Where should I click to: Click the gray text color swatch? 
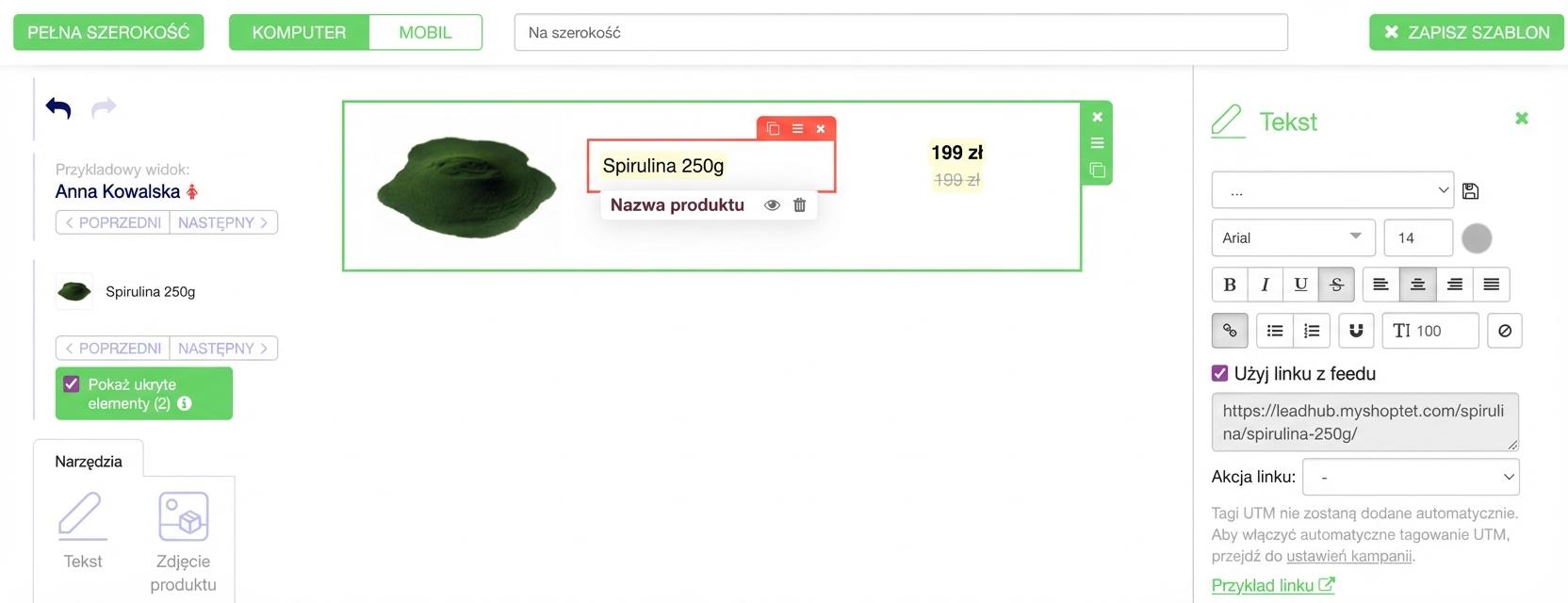[1477, 238]
